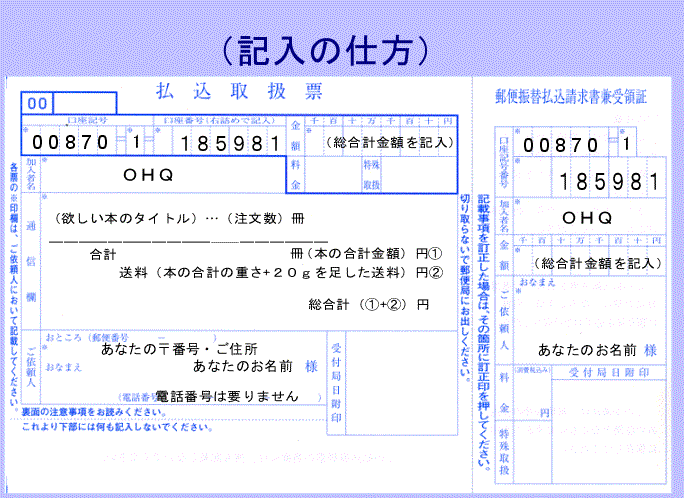This screenshot has height=498, width=684.
Task: Click 185981 in the 払込取扱票 口座番号 field
Action: [230, 143]
